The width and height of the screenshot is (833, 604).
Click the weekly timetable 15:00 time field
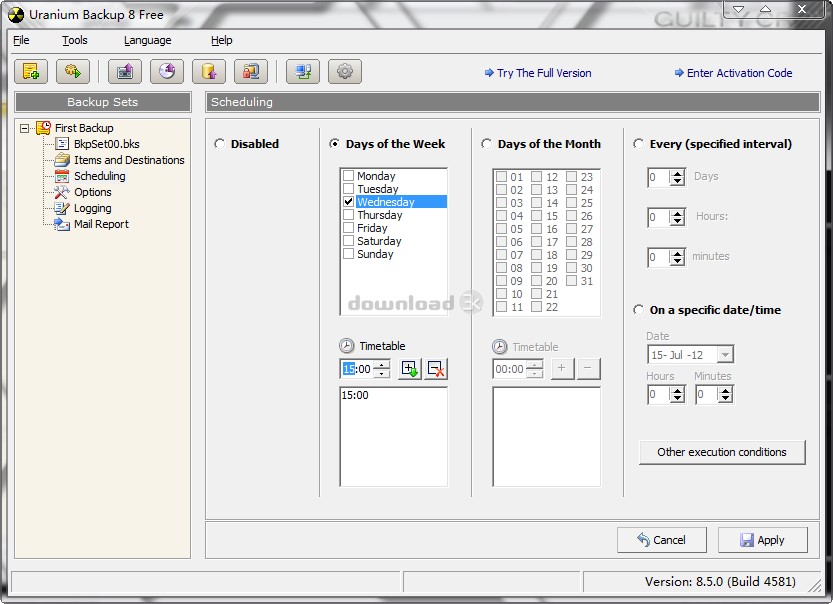pyautogui.click(x=357, y=369)
